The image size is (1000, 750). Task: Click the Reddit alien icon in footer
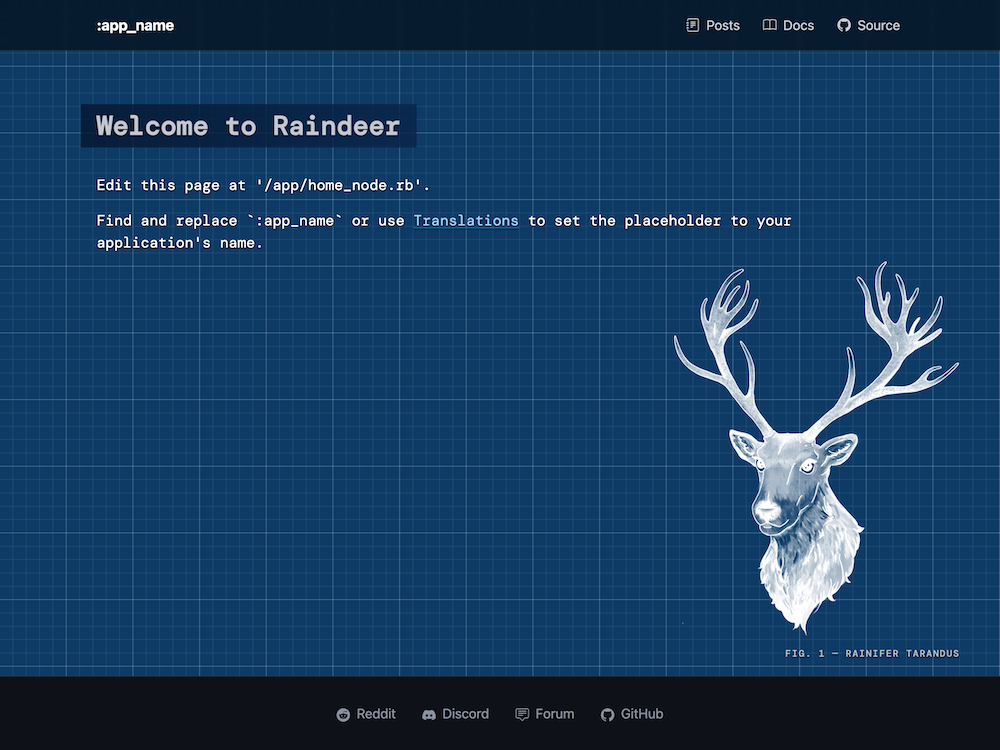pos(343,715)
